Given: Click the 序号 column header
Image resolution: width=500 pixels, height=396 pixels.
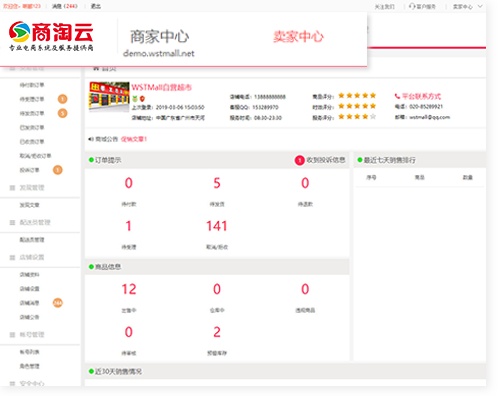Looking at the screenshot, I should (x=371, y=177).
